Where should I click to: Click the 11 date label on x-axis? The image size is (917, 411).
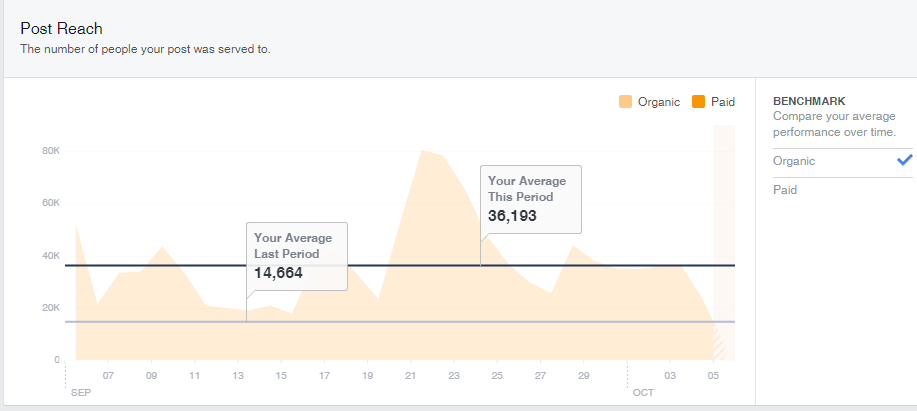click(195, 375)
